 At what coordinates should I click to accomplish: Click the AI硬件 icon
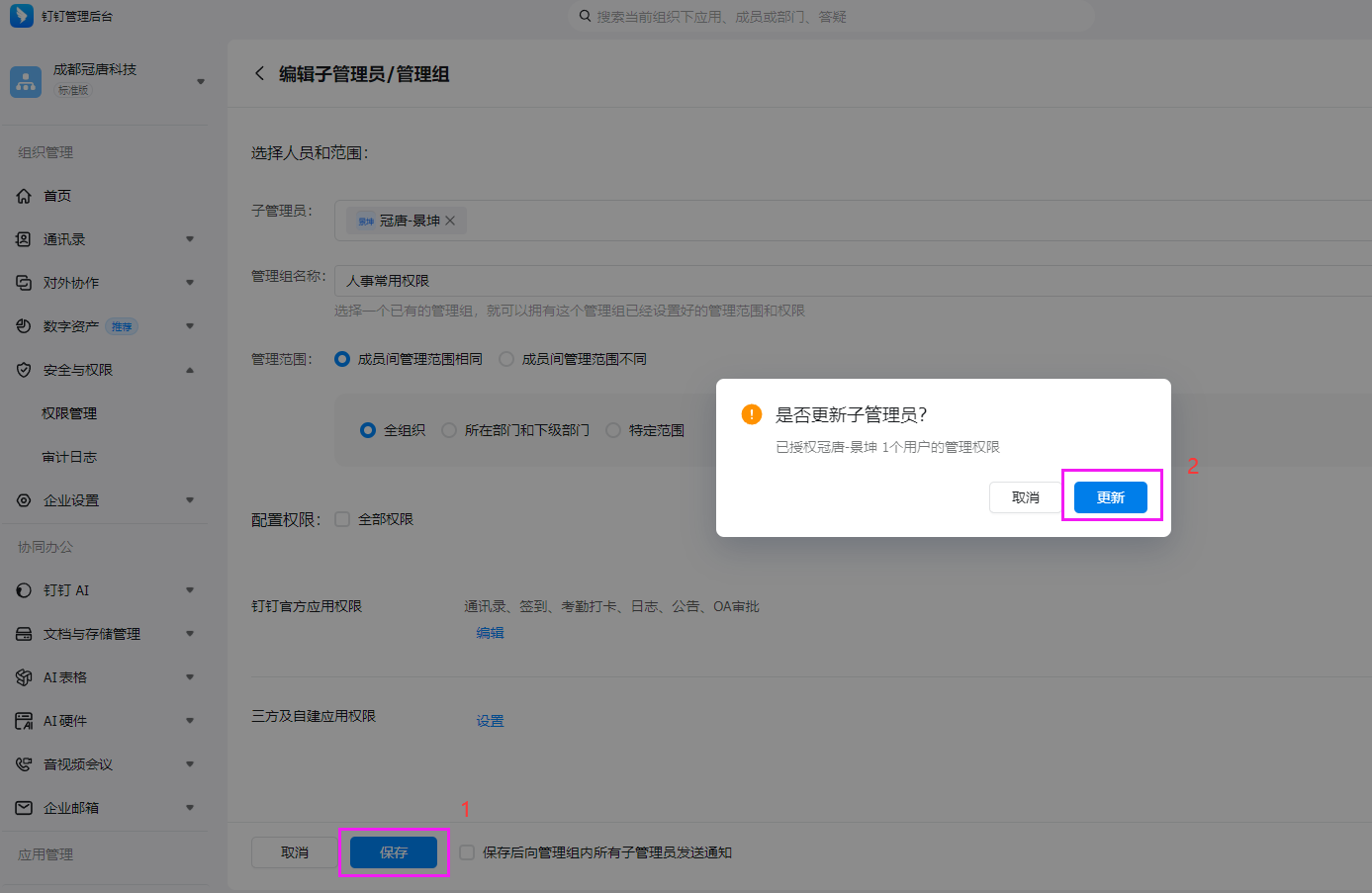tap(24, 721)
